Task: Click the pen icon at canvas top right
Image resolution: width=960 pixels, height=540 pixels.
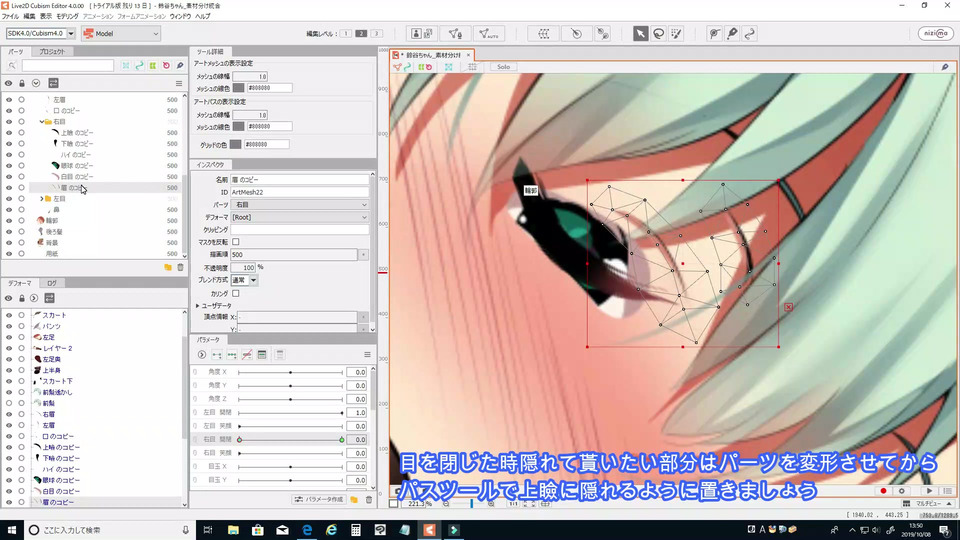Action: [945, 67]
